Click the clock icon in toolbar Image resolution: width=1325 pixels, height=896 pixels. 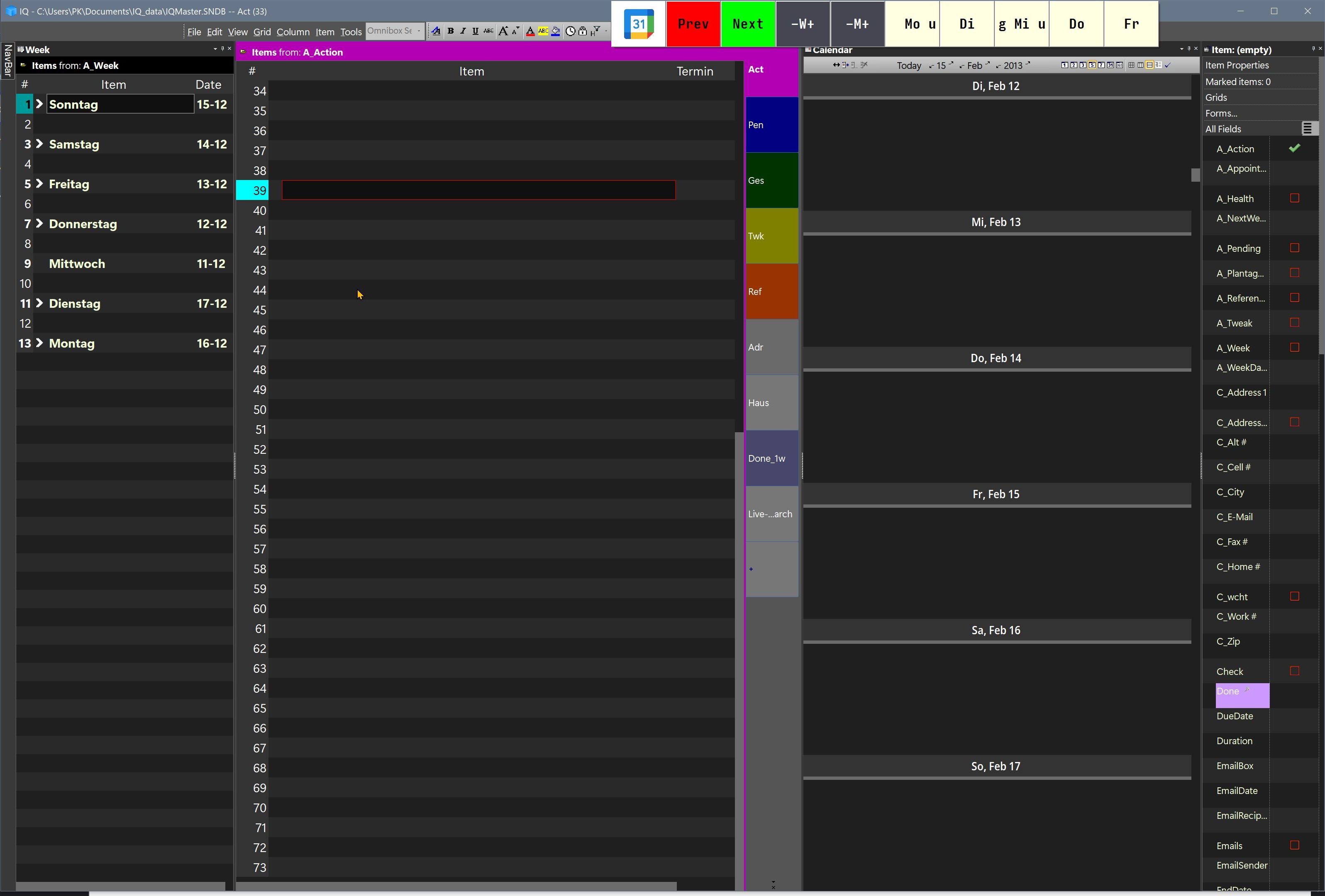[x=570, y=32]
